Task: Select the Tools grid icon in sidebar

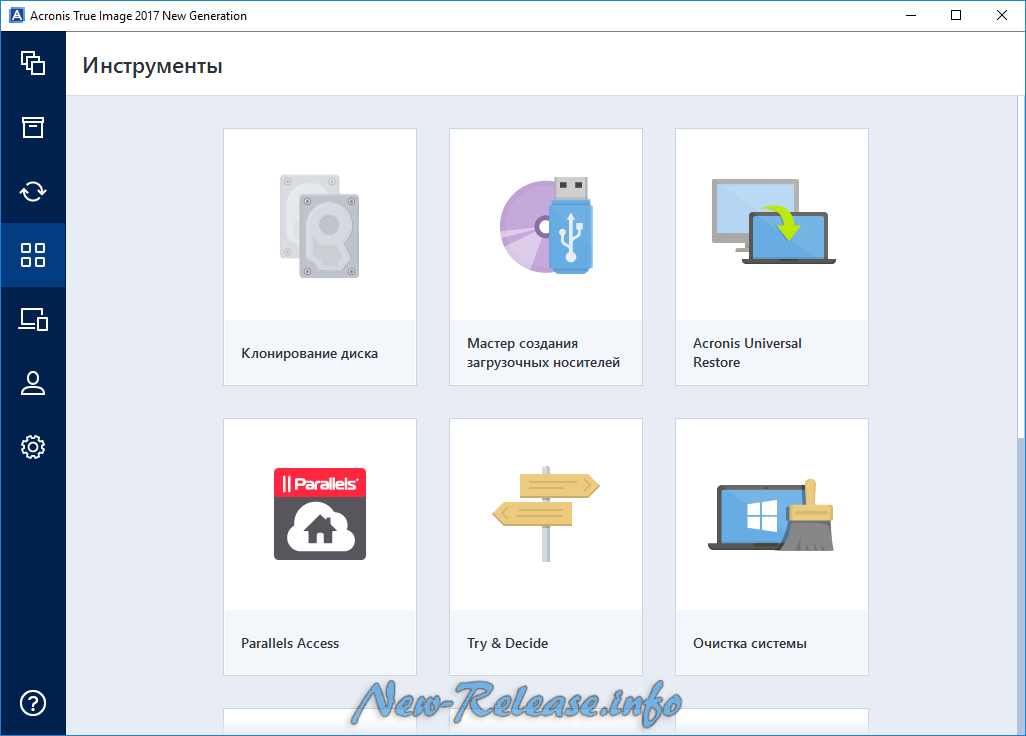Action: [x=33, y=255]
